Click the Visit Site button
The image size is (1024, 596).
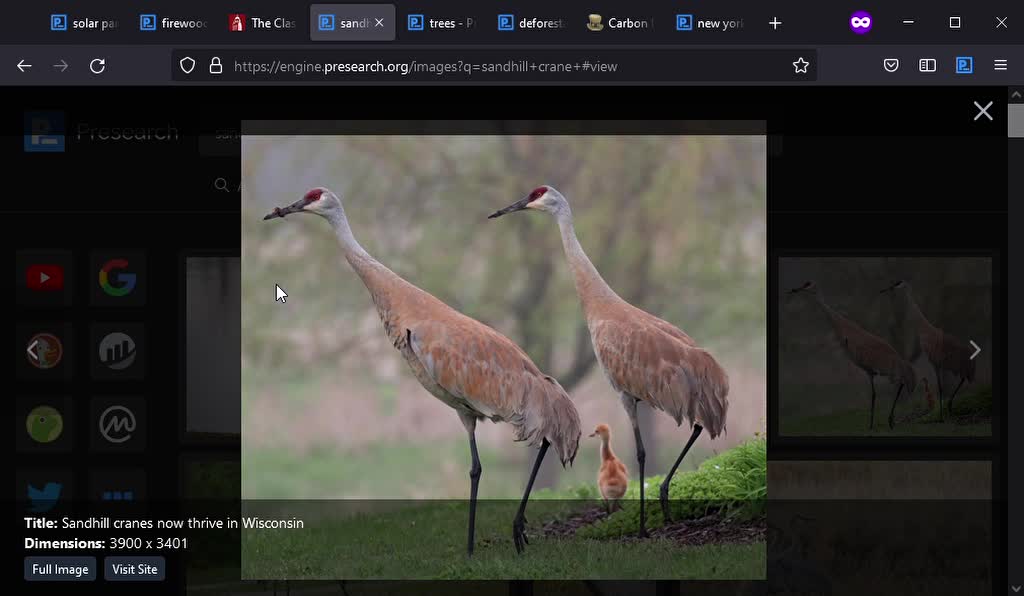(x=135, y=569)
